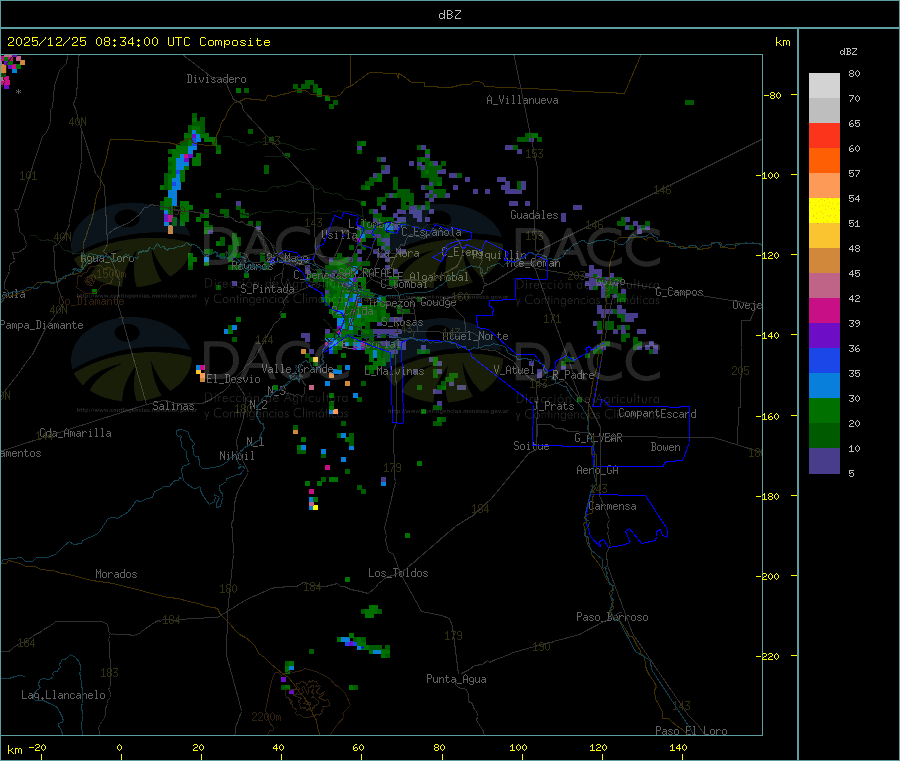Select the R_Padre map label
The image size is (900, 761).
(x=573, y=375)
